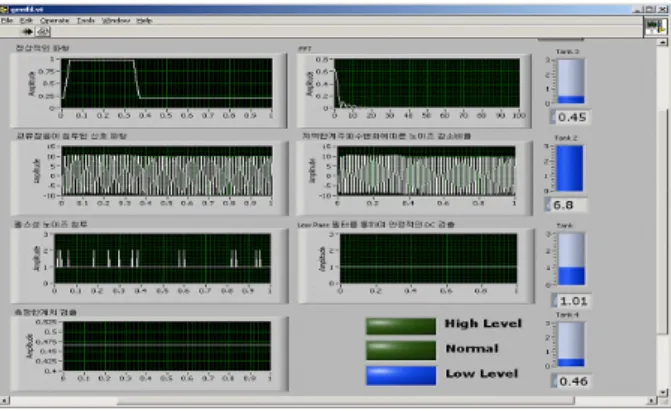Click the High Level indicator LED

coord(401,326)
